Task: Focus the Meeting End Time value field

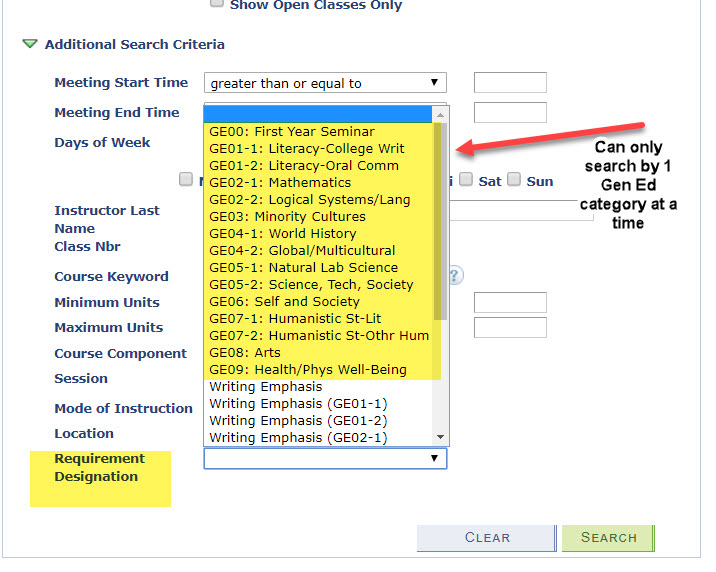Action: [510, 112]
